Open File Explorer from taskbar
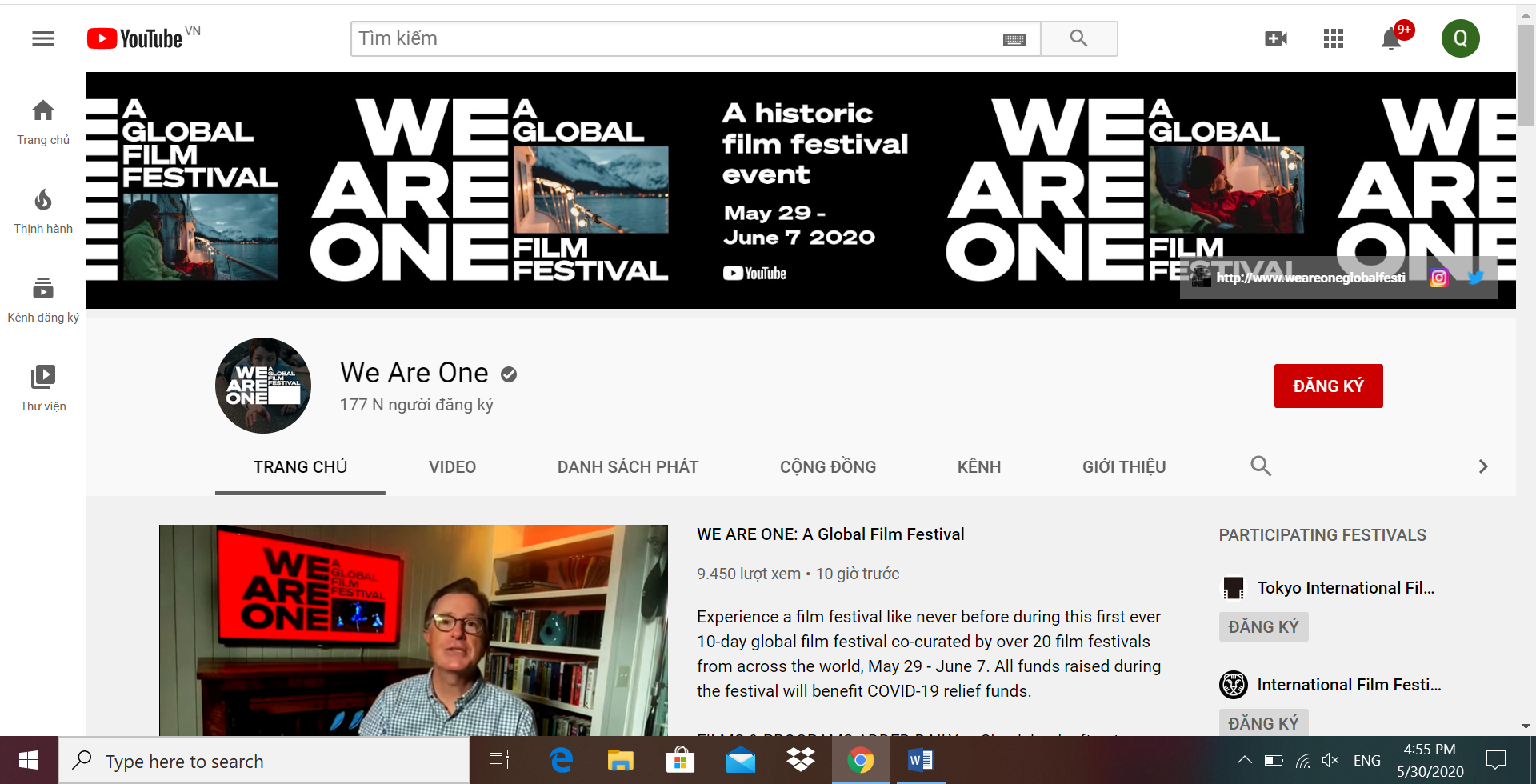 click(x=621, y=760)
